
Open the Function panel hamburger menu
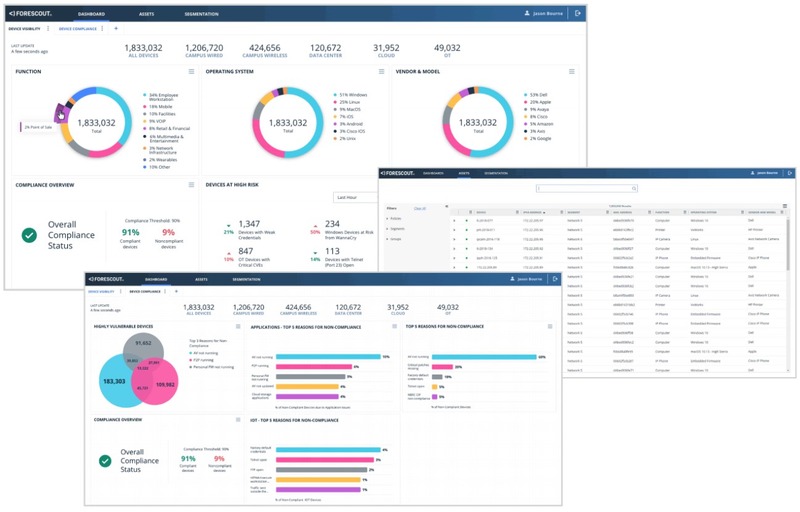[x=191, y=72]
